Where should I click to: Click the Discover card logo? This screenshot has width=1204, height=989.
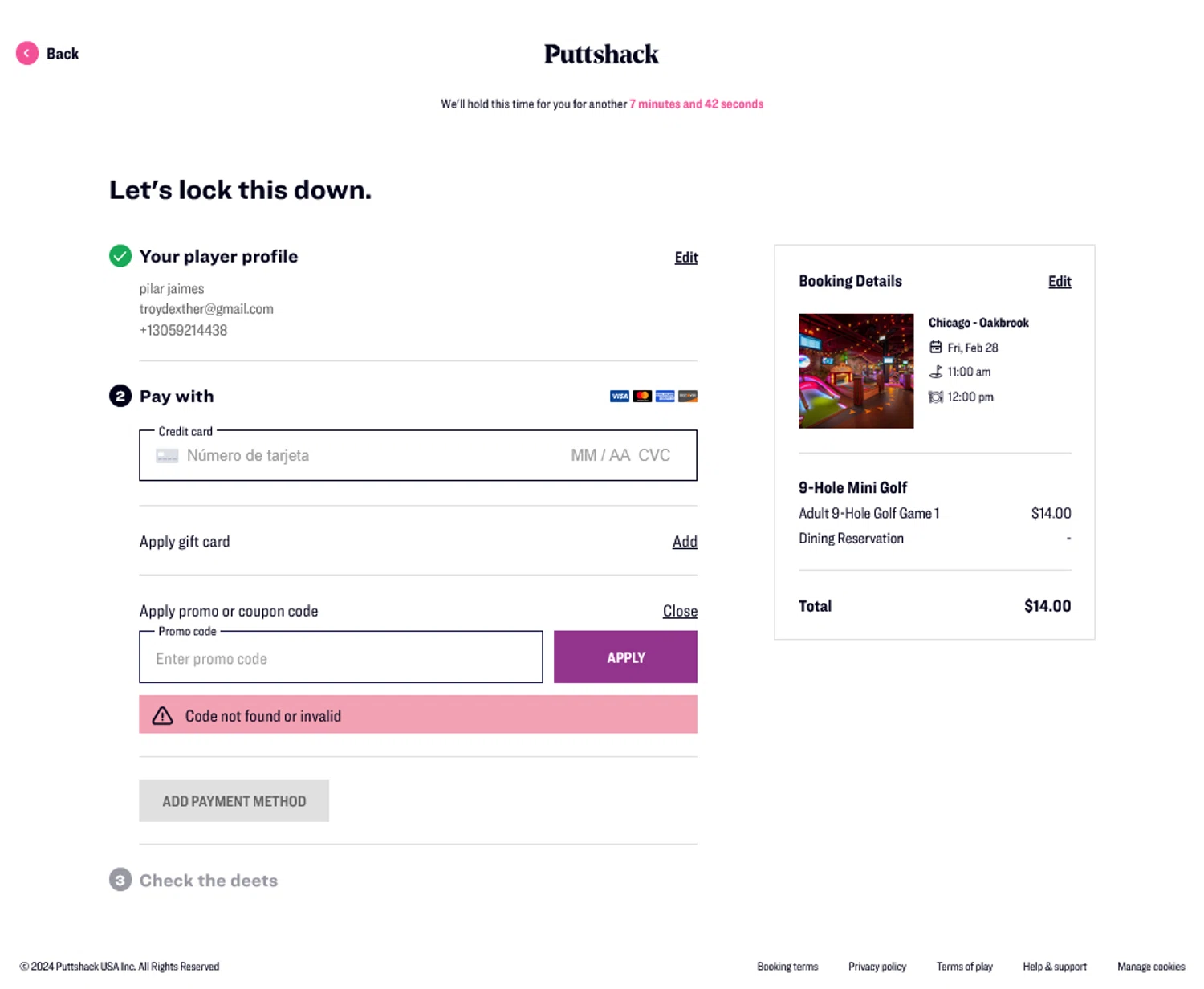[x=688, y=396]
